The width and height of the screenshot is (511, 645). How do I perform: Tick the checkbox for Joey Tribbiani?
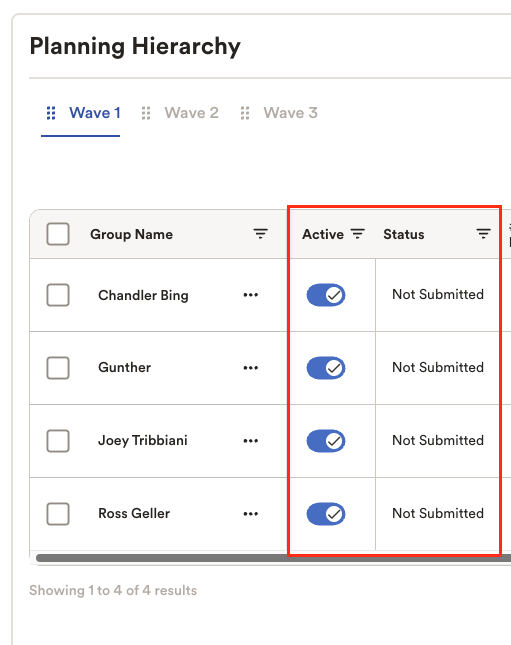58,441
